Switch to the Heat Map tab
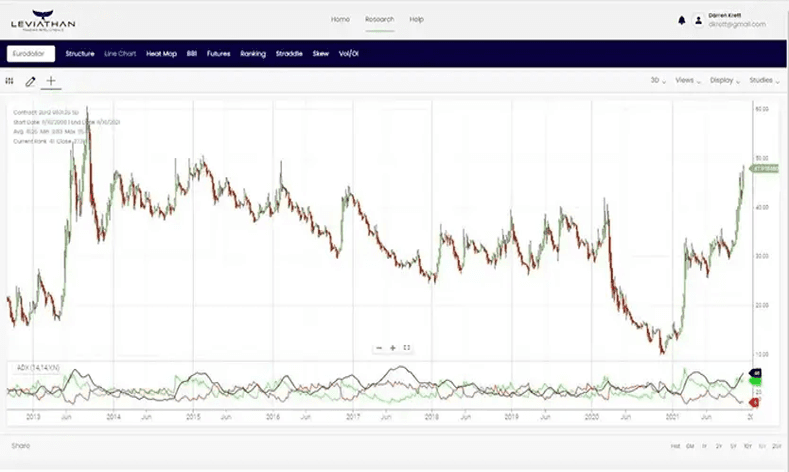The width and height of the screenshot is (789, 472). point(160,54)
